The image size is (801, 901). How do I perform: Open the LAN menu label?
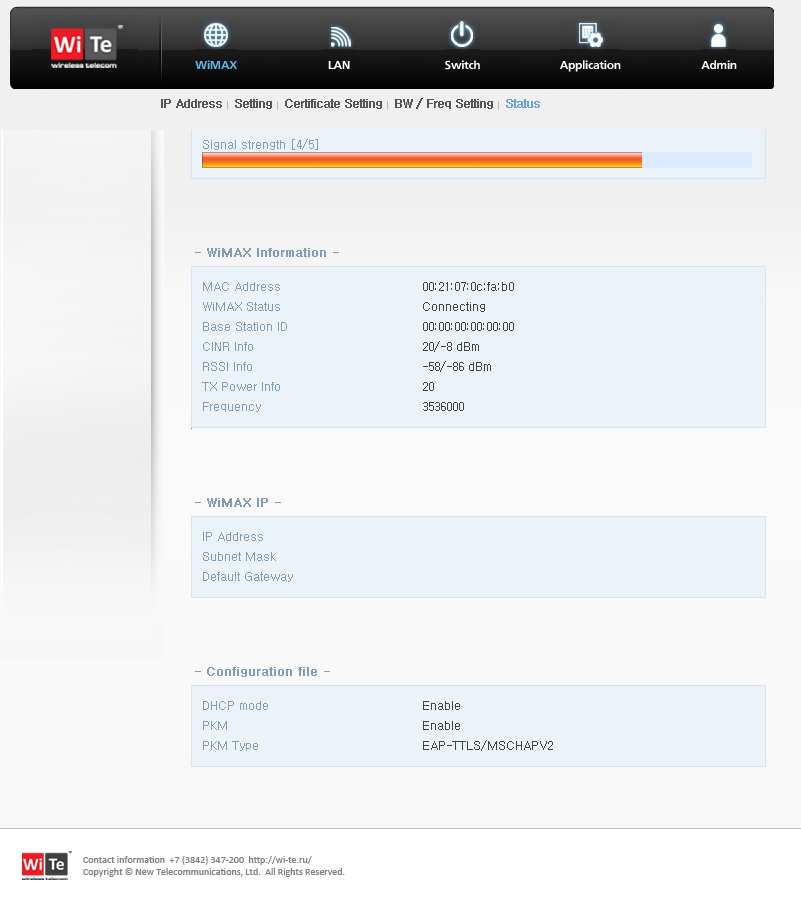339,65
